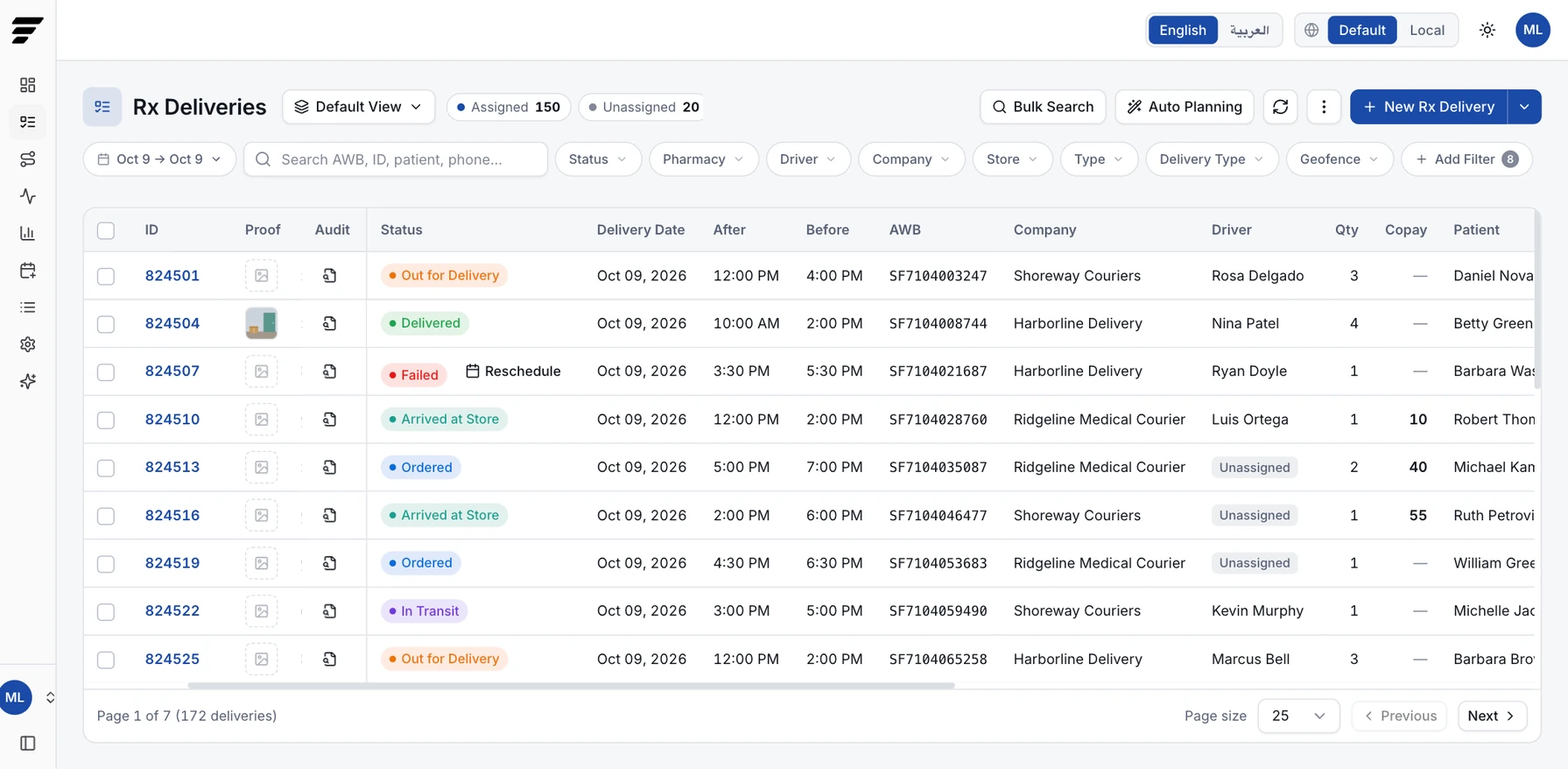Click the refresh deliveries icon
This screenshot has width=1568, height=769.
(x=1280, y=107)
